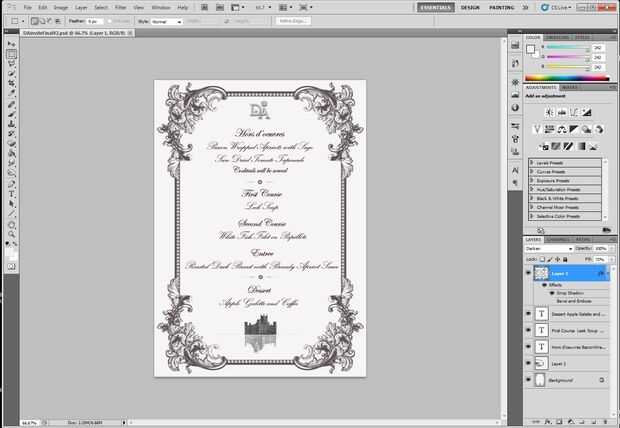Add a Threshold adjustment

click(x=568, y=147)
